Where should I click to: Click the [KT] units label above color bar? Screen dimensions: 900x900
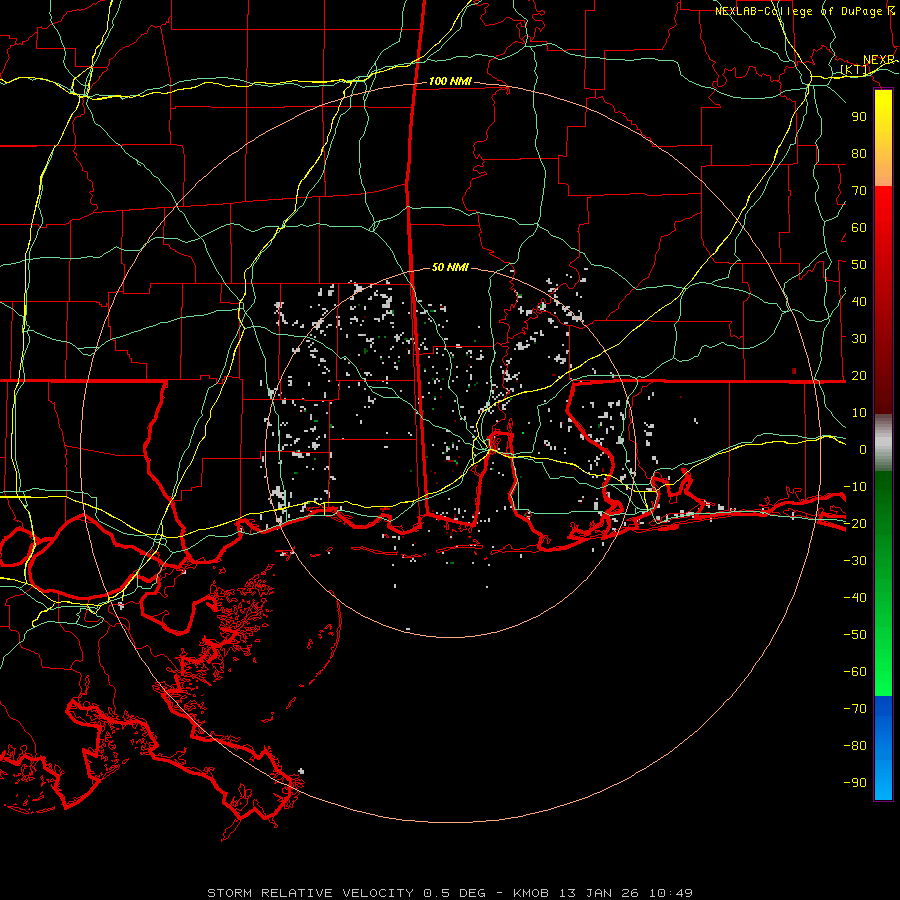point(855,71)
